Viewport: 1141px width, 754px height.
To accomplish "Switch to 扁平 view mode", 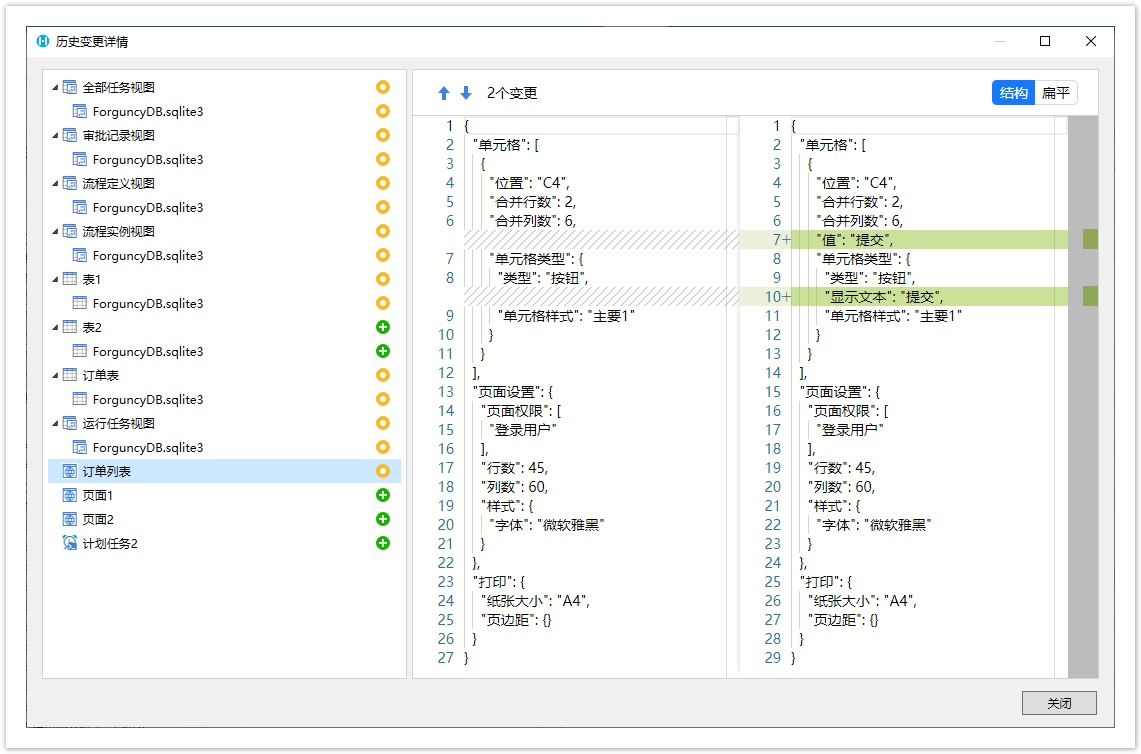I will pyautogui.click(x=1055, y=93).
